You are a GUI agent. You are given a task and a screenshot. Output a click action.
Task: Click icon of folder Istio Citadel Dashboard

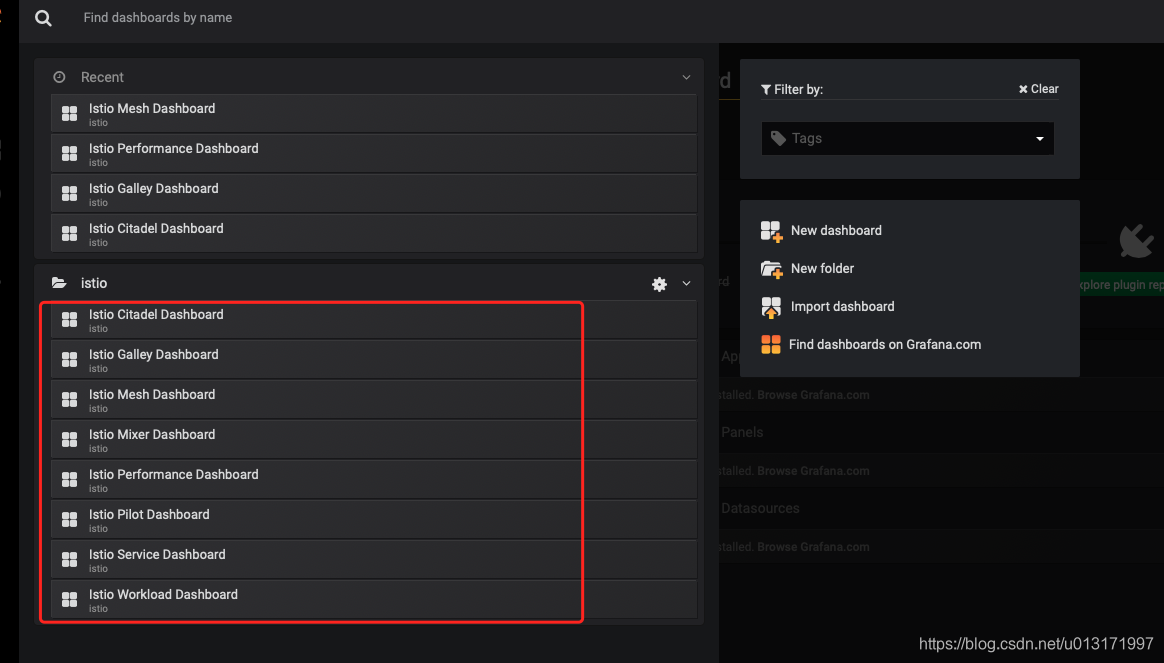(x=70, y=320)
